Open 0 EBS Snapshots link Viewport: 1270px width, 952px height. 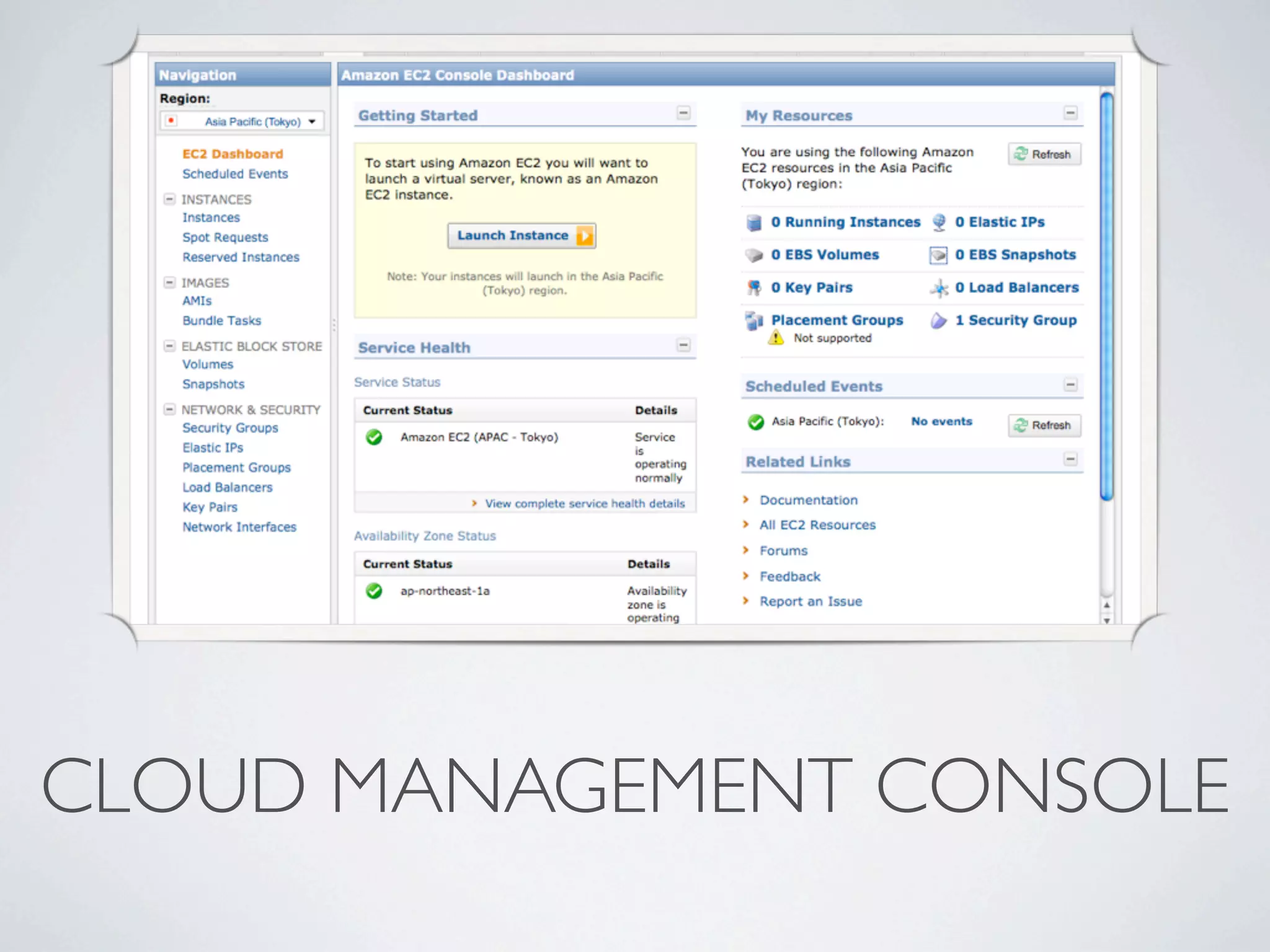pyautogui.click(x=1015, y=255)
